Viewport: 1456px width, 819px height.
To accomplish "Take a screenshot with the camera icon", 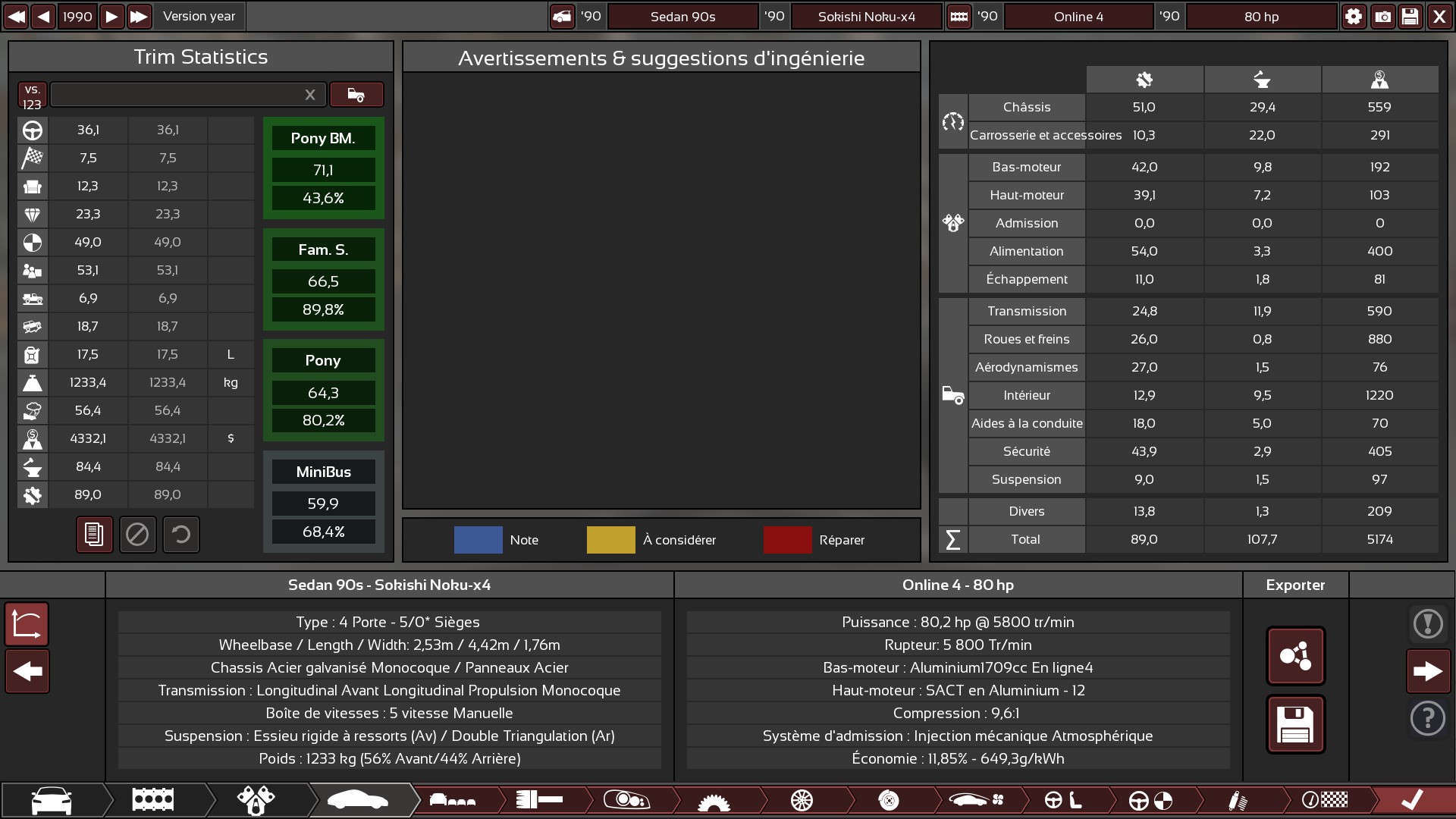I will tap(1382, 16).
